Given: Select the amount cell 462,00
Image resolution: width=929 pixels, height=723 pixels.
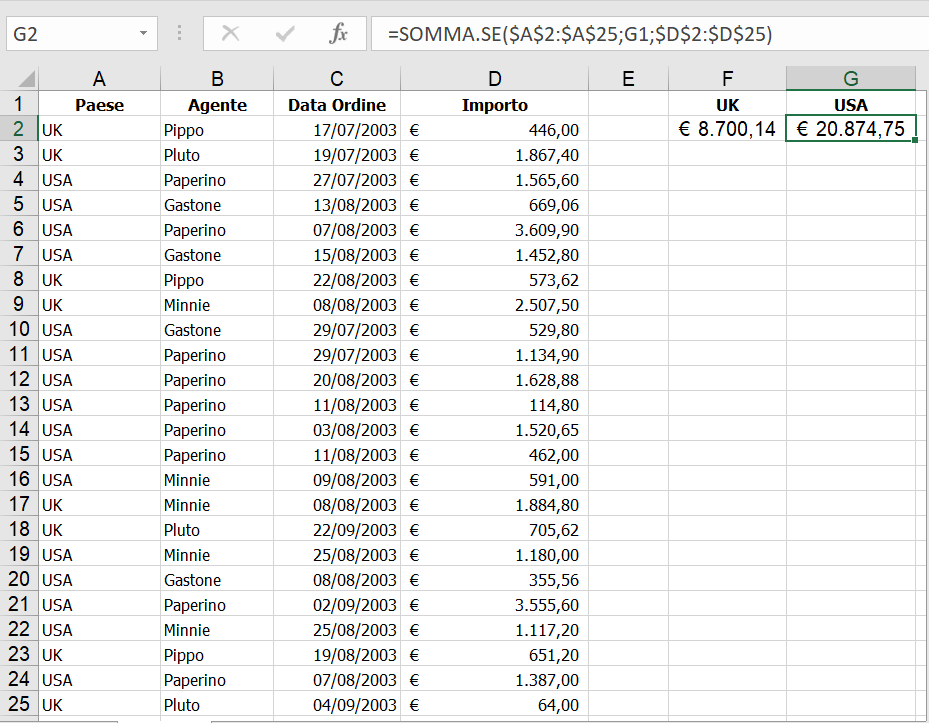Looking at the screenshot, I should 495,454.
